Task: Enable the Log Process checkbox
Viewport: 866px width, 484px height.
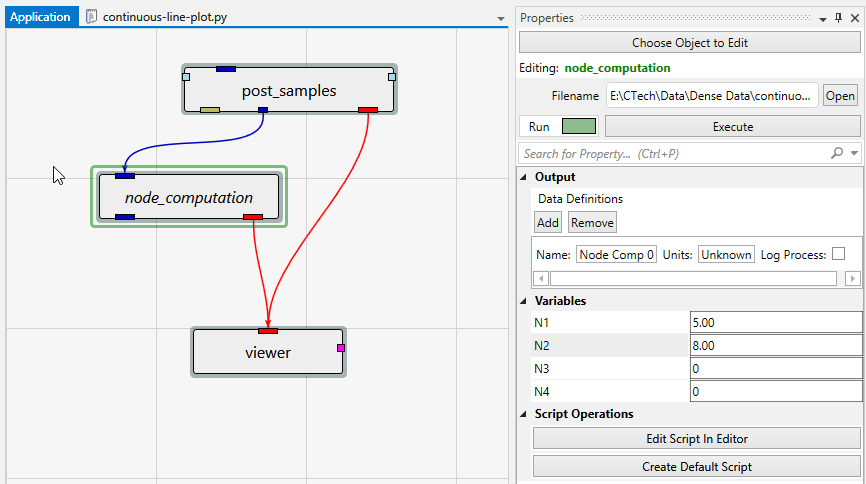Action: pos(838,254)
